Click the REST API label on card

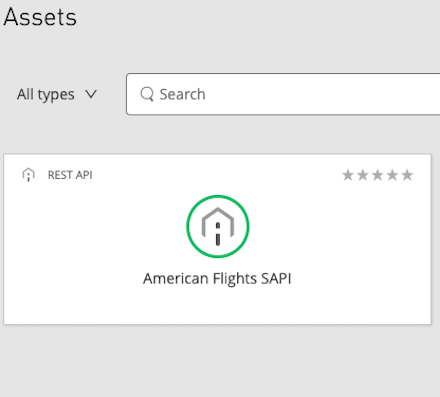tap(70, 175)
